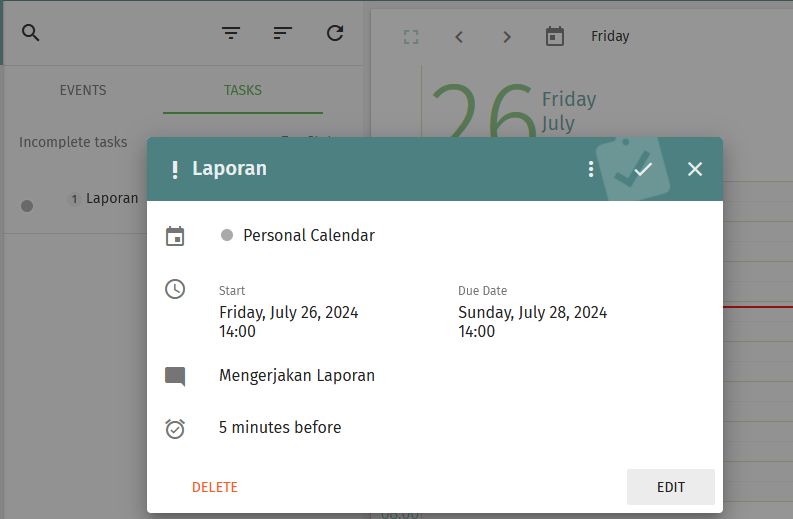Select the Laporan task in the list

(111, 198)
